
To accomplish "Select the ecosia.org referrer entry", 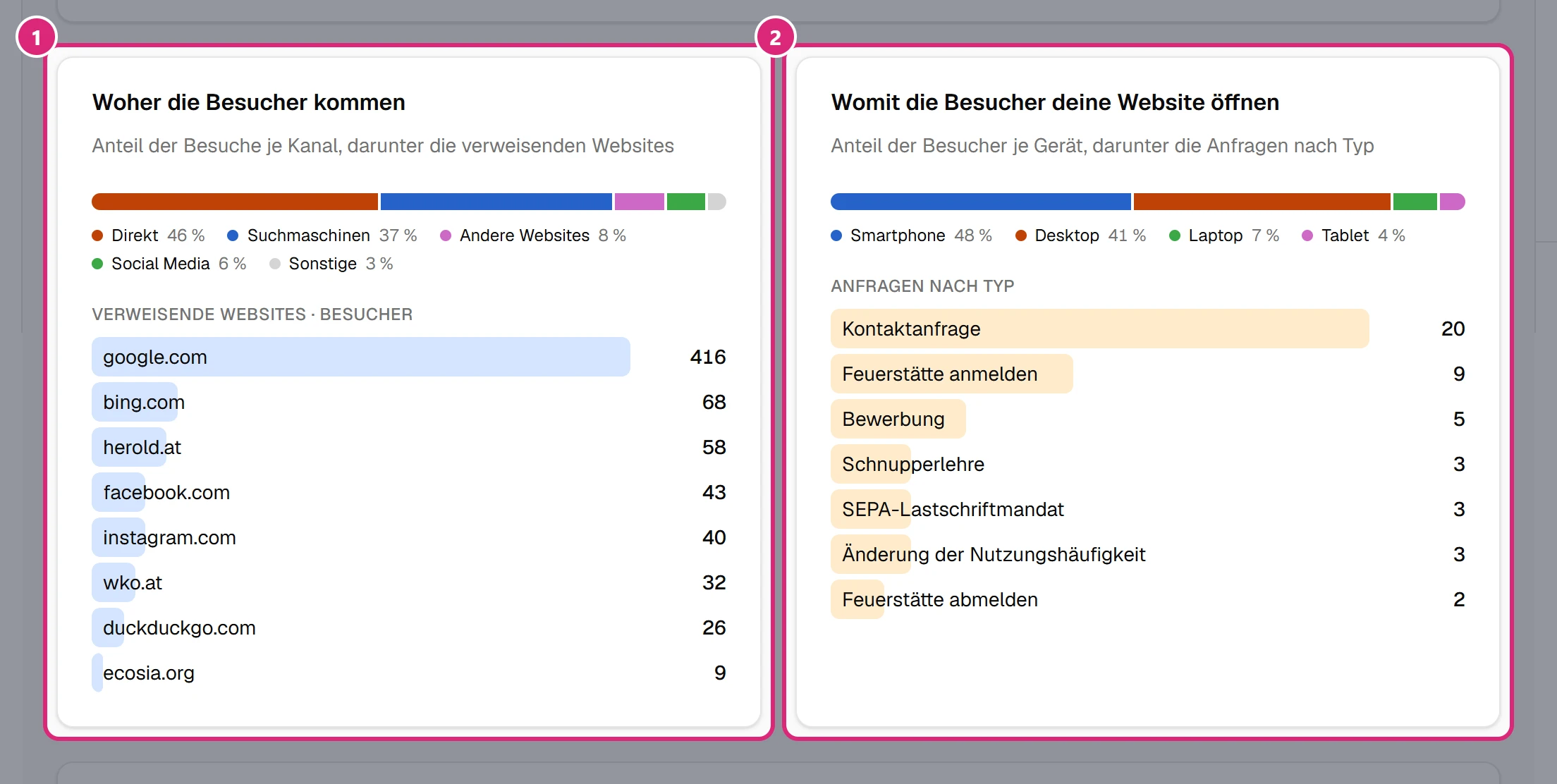I will point(409,673).
